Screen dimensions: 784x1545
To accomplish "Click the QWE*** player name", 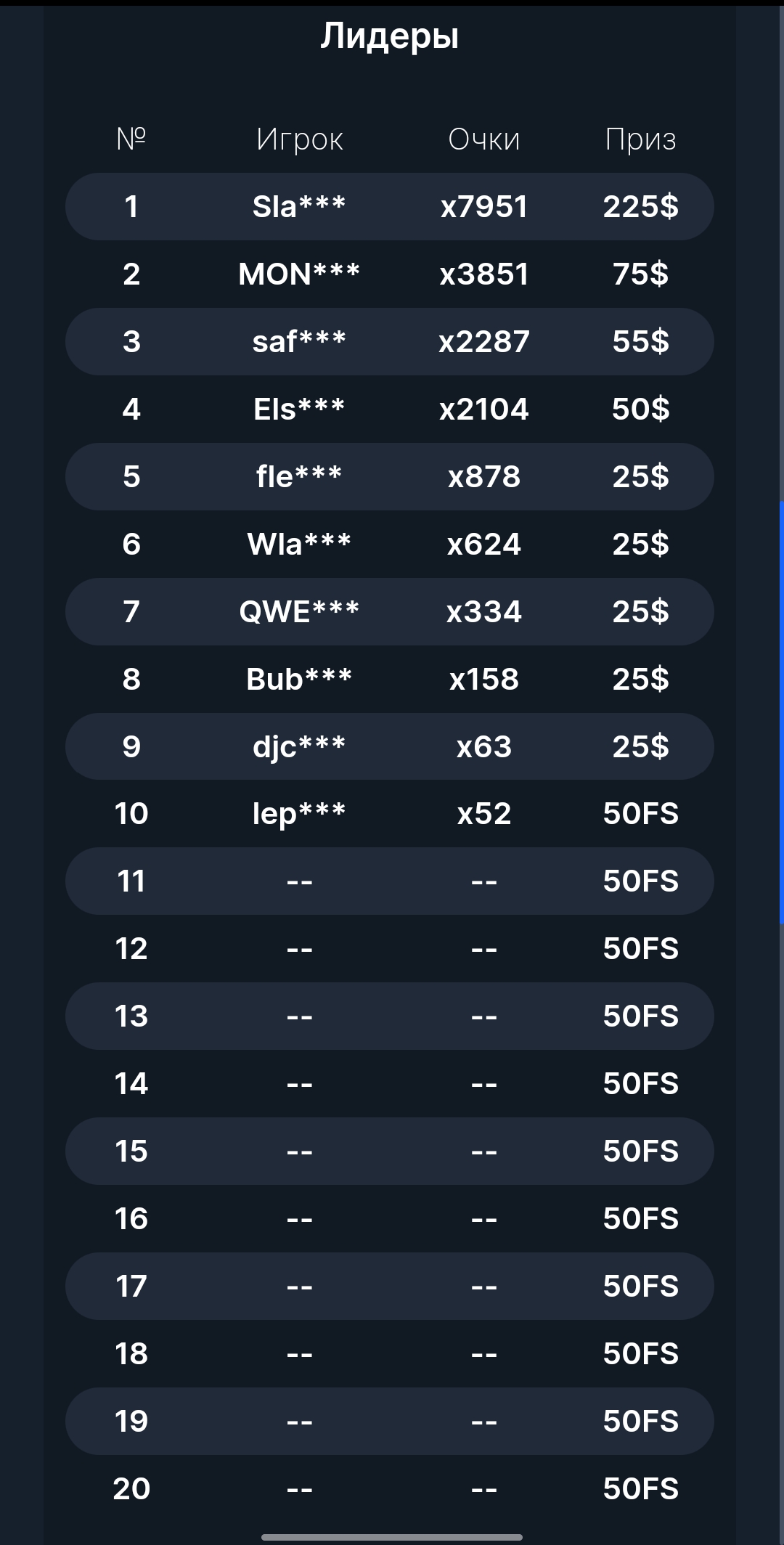I will coord(299,612).
